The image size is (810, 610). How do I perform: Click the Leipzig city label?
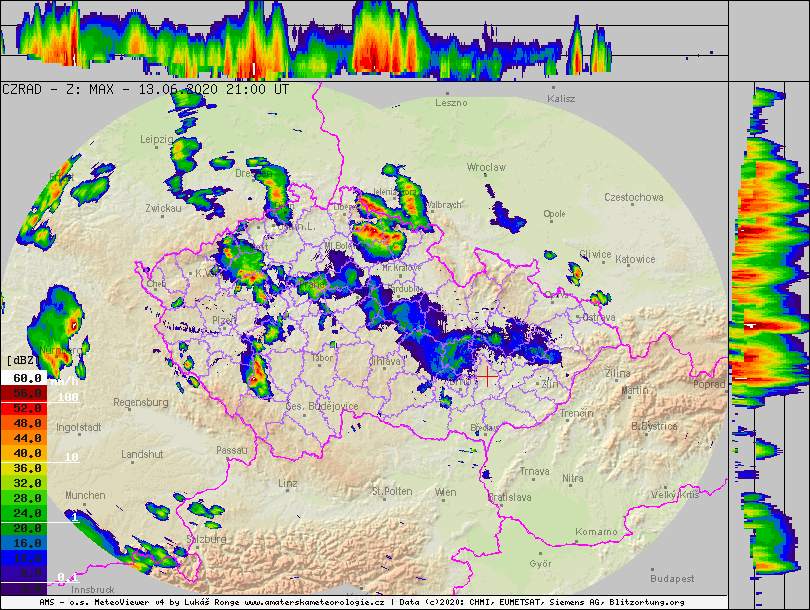tap(157, 139)
